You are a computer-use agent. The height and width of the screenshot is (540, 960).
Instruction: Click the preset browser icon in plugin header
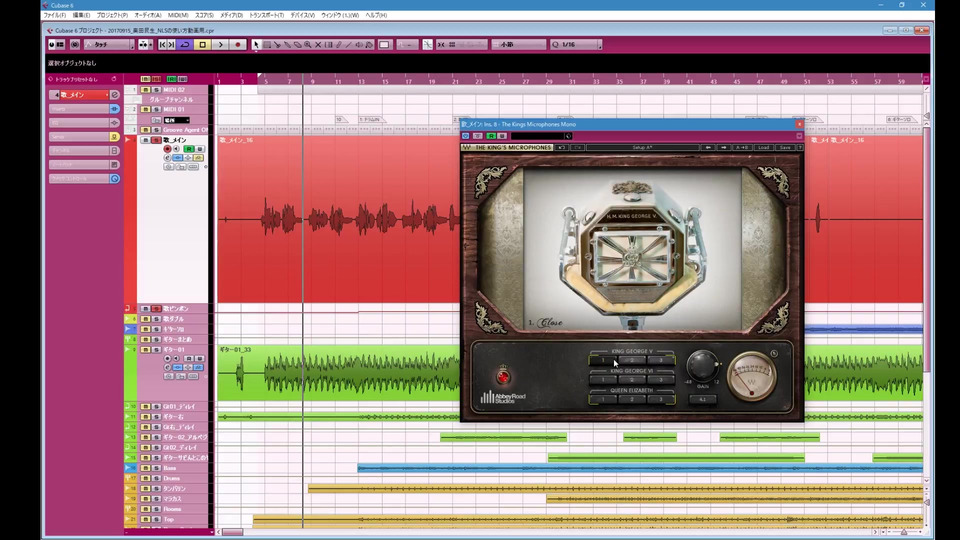tap(568, 136)
